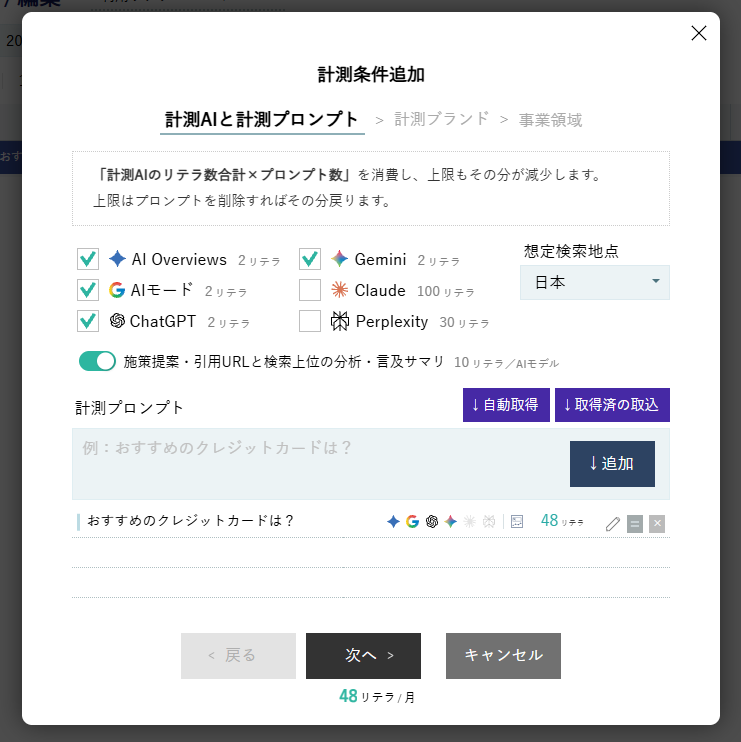The height and width of the screenshot is (742, 741).
Task: Click the Google AIモード icon
Action: [117, 290]
